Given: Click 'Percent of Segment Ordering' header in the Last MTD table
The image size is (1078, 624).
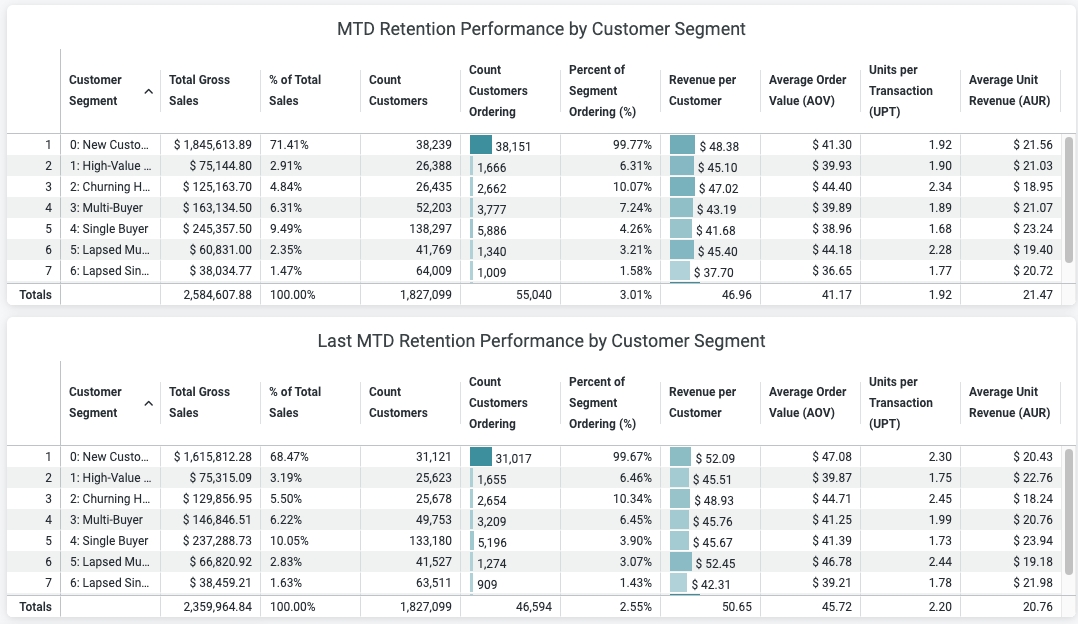Looking at the screenshot, I should pyautogui.click(x=602, y=402).
